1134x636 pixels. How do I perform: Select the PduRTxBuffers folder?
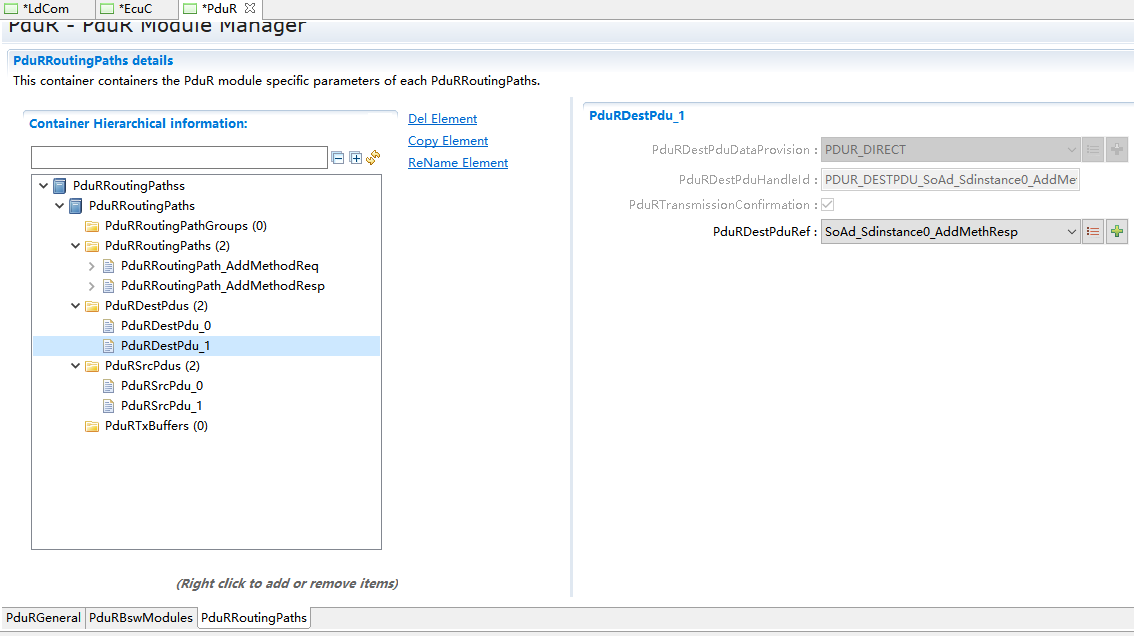[x=156, y=426]
